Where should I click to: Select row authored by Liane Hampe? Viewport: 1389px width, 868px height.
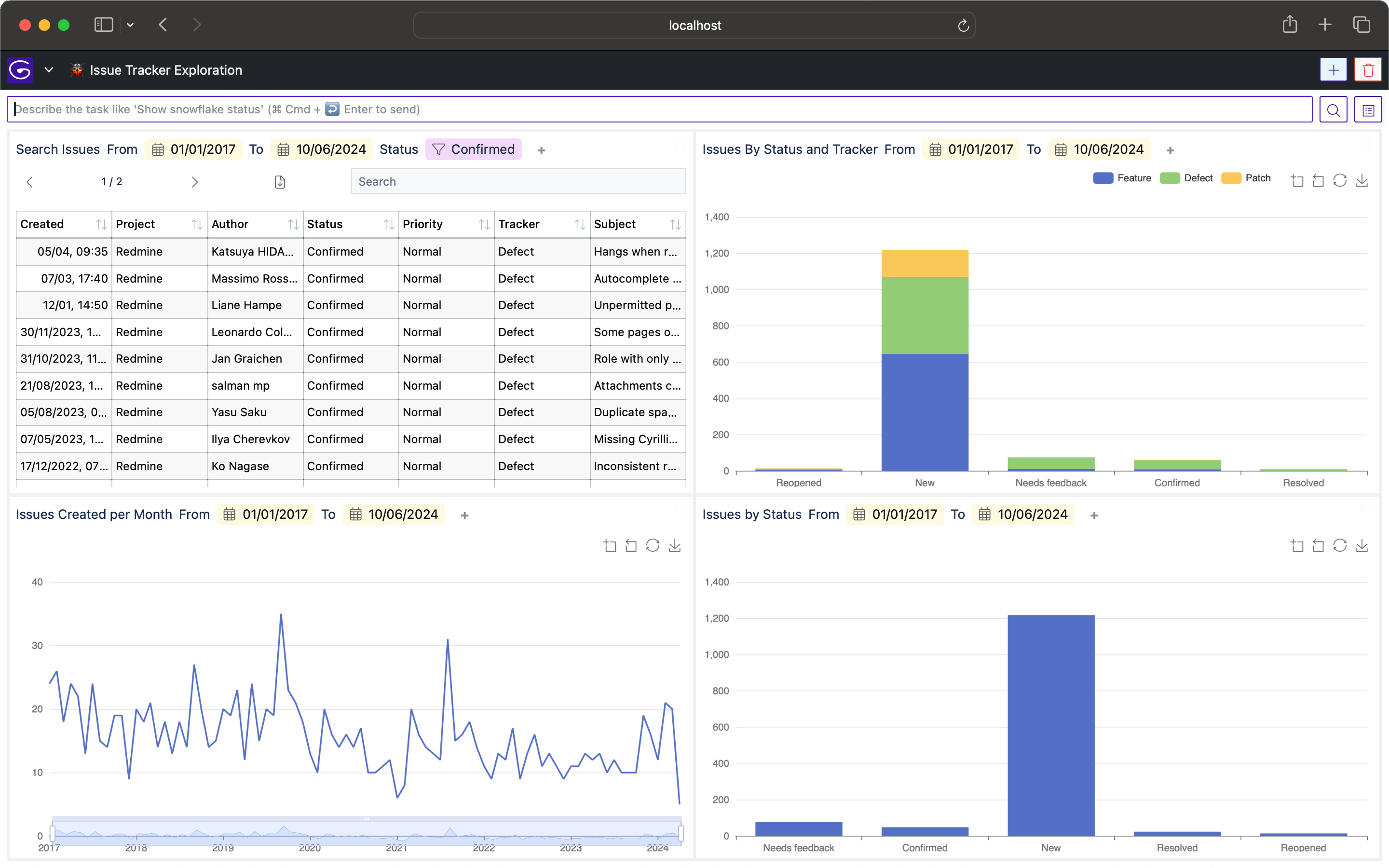coord(351,305)
